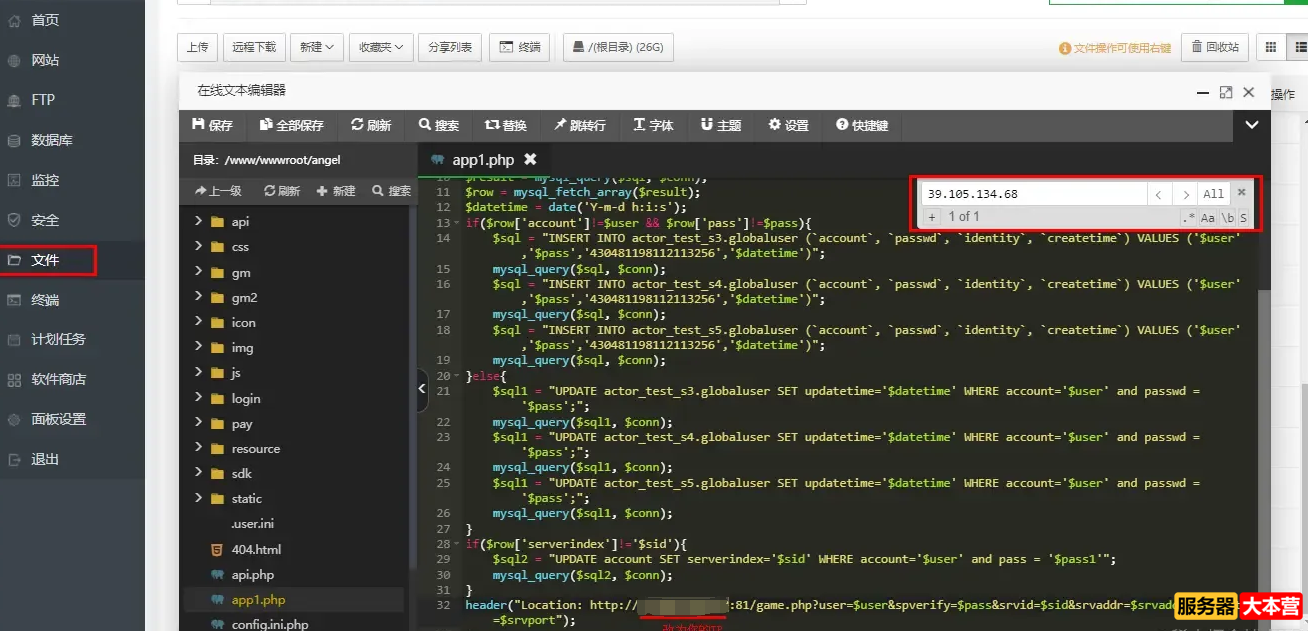The image size is (1308, 631).
Task: Click 跳转行 go-to-line in editor toolbar
Action: tap(580, 125)
